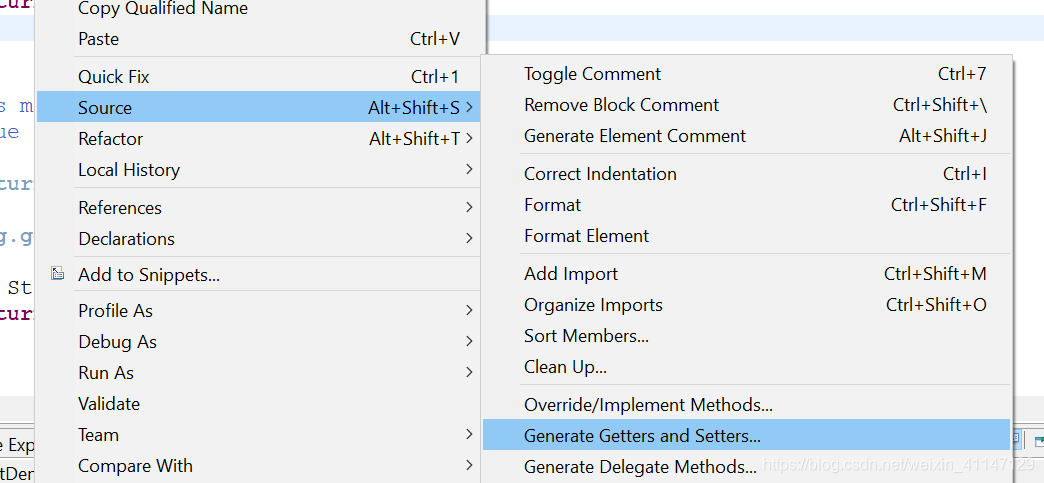Select Format Element in Source submenu
This screenshot has height=483, width=1044.
pyautogui.click(x=586, y=236)
